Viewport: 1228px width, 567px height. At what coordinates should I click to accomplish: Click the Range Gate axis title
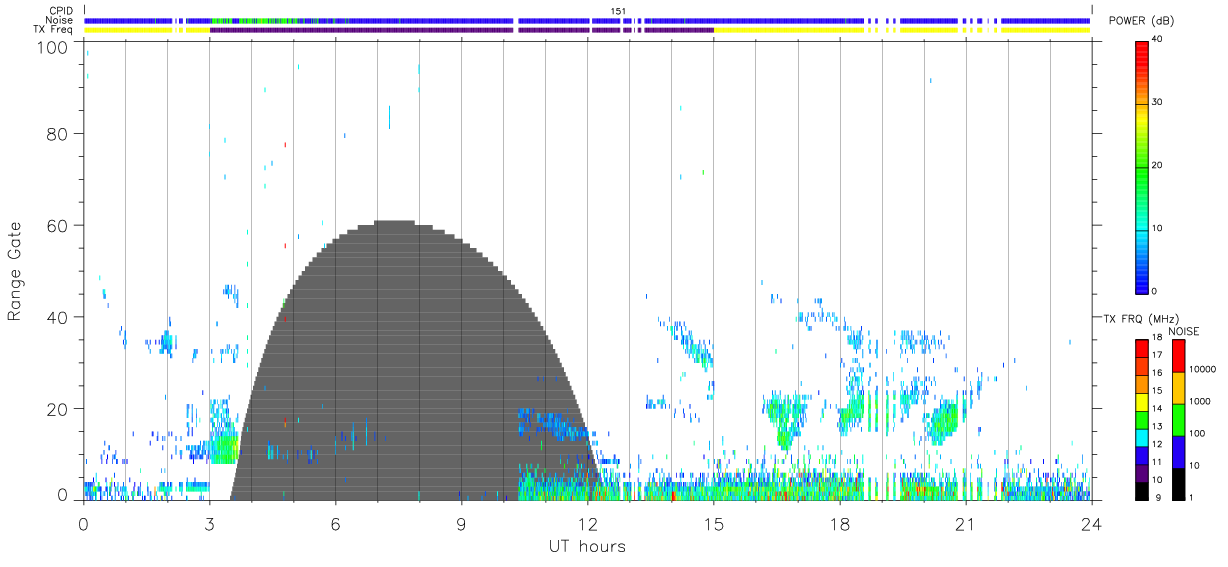tap(15, 271)
